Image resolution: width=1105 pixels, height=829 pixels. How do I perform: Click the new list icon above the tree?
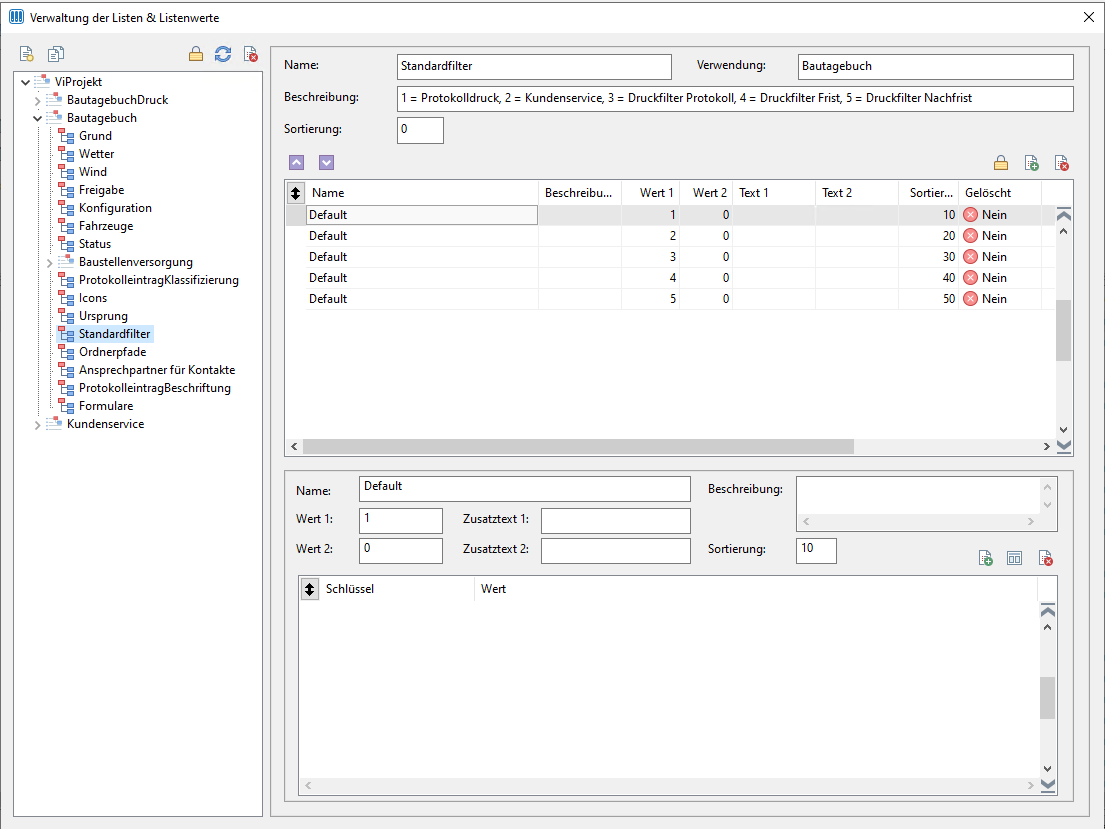pyautogui.click(x=27, y=54)
